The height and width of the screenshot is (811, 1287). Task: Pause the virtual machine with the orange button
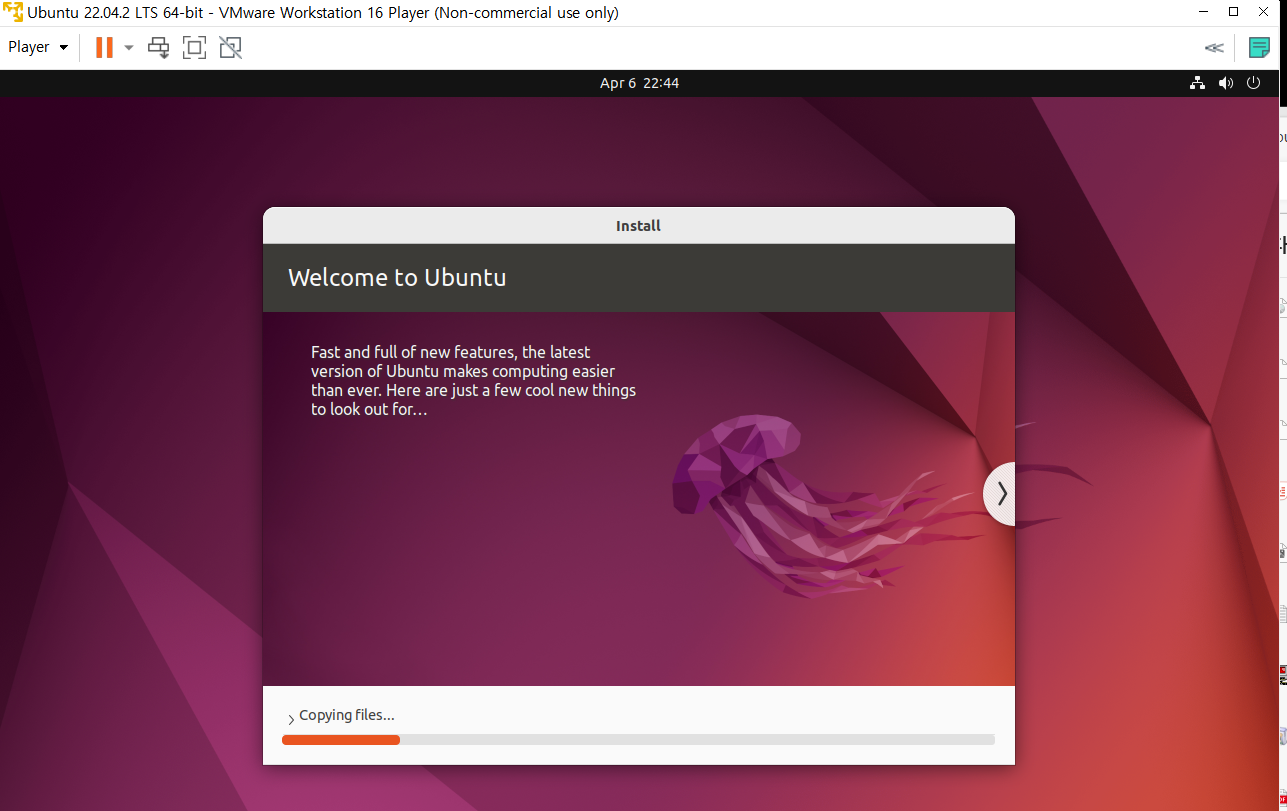click(x=104, y=47)
